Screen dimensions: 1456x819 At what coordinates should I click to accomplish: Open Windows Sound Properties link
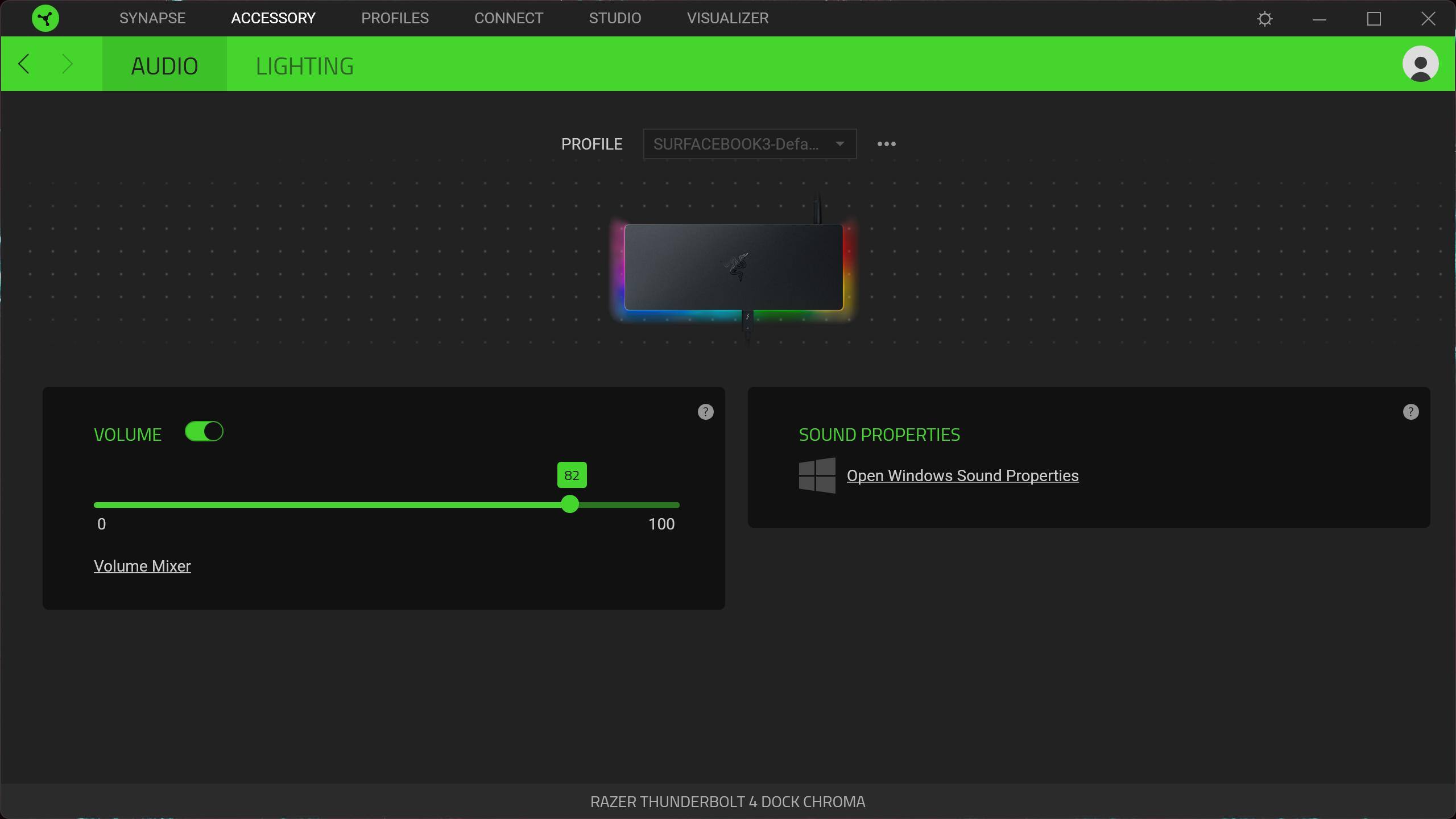point(962,475)
